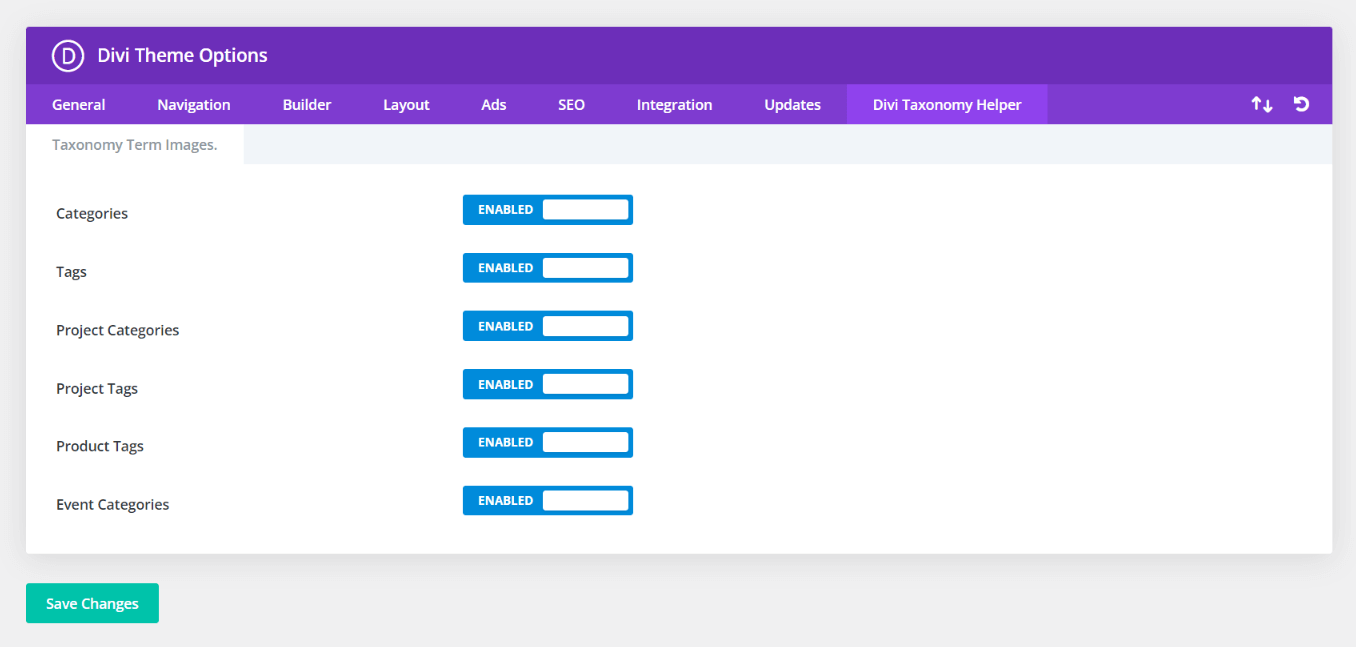Image resolution: width=1356 pixels, height=647 pixels.
Task: Click the Taxonomy Term Images sub-tab
Action: [135, 144]
